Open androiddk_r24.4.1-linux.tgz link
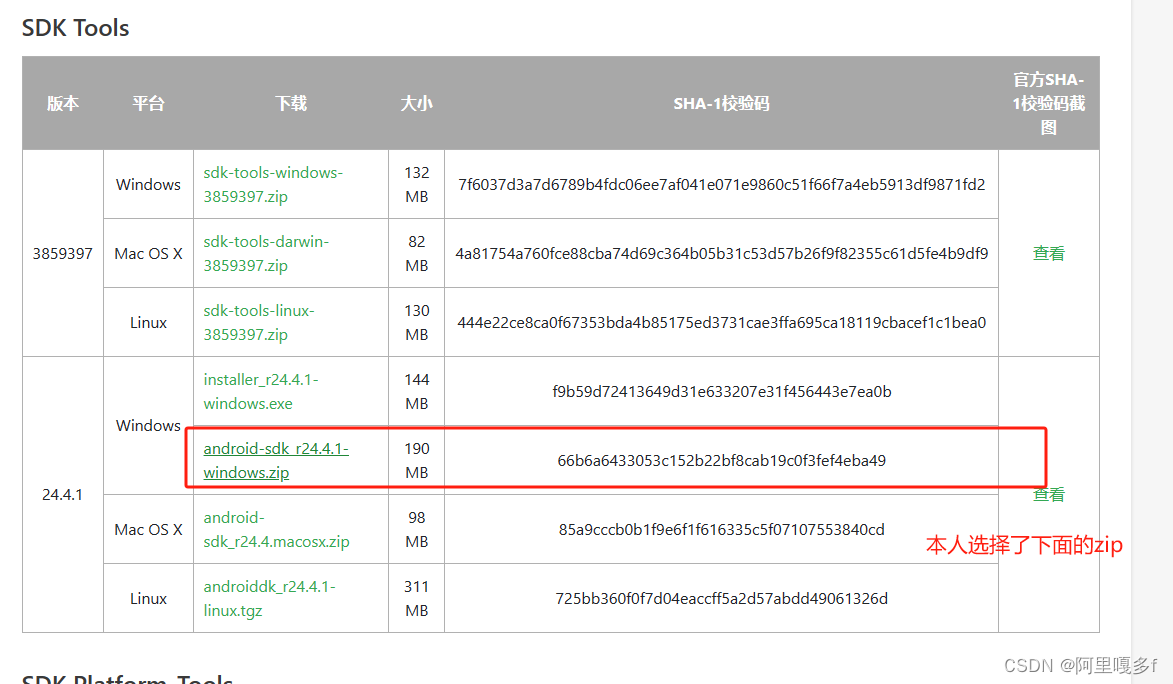 (x=269, y=598)
